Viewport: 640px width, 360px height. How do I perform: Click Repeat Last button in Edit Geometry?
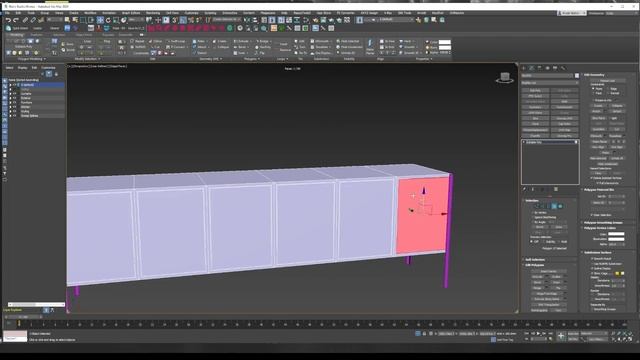coord(608,80)
